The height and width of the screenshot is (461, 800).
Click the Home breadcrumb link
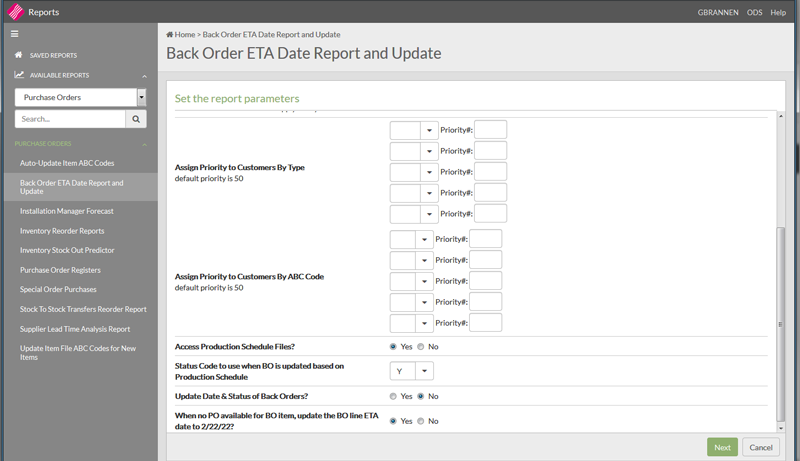tap(181, 34)
